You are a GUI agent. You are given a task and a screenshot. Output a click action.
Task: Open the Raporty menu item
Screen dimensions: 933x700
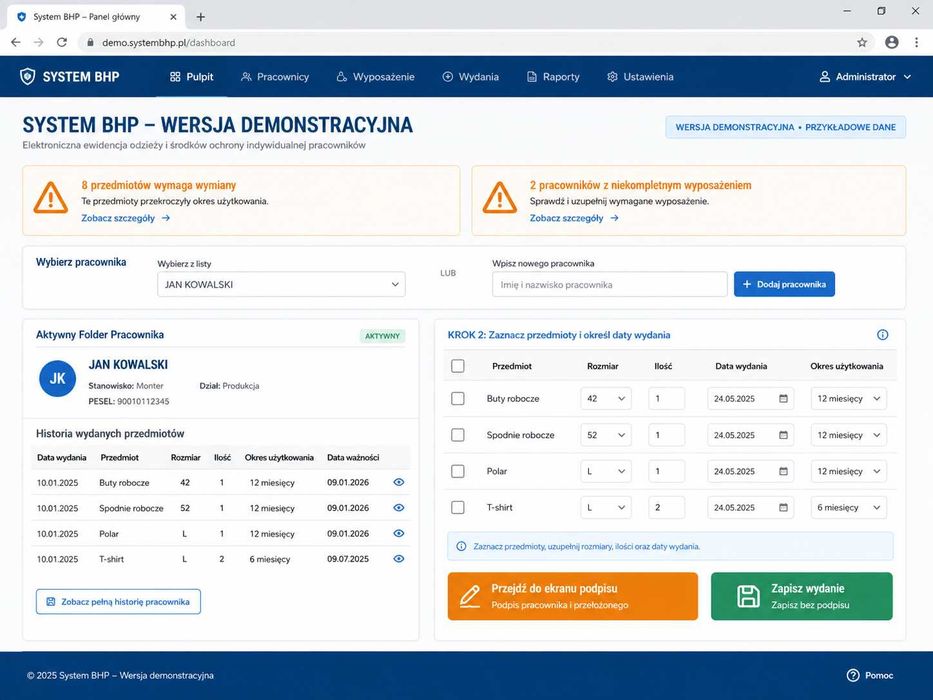pyautogui.click(x=553, y=77)
